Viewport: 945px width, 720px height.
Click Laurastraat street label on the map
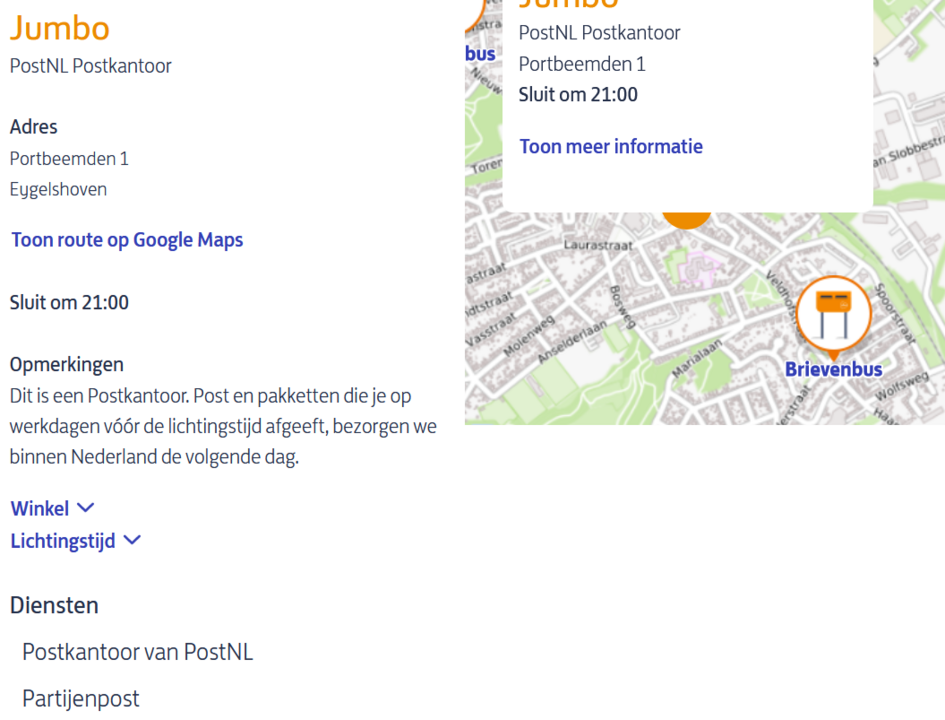(x=598, y=245)
